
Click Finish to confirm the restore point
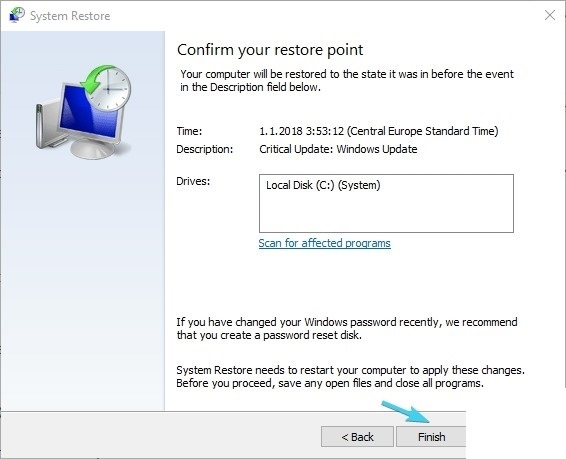[x=431, y=437]
